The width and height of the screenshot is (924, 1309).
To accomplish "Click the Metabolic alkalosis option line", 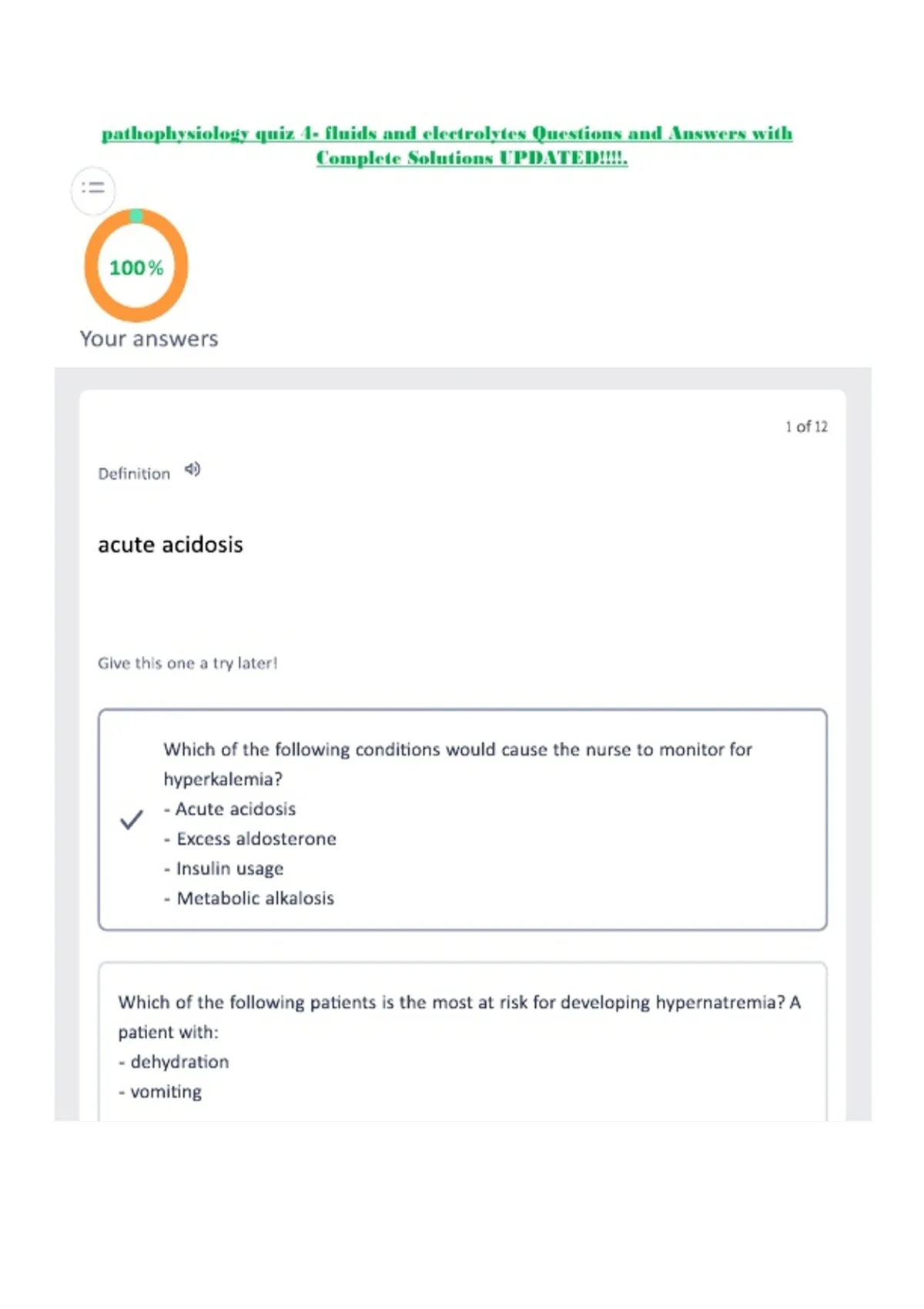I will coord(249,898).
